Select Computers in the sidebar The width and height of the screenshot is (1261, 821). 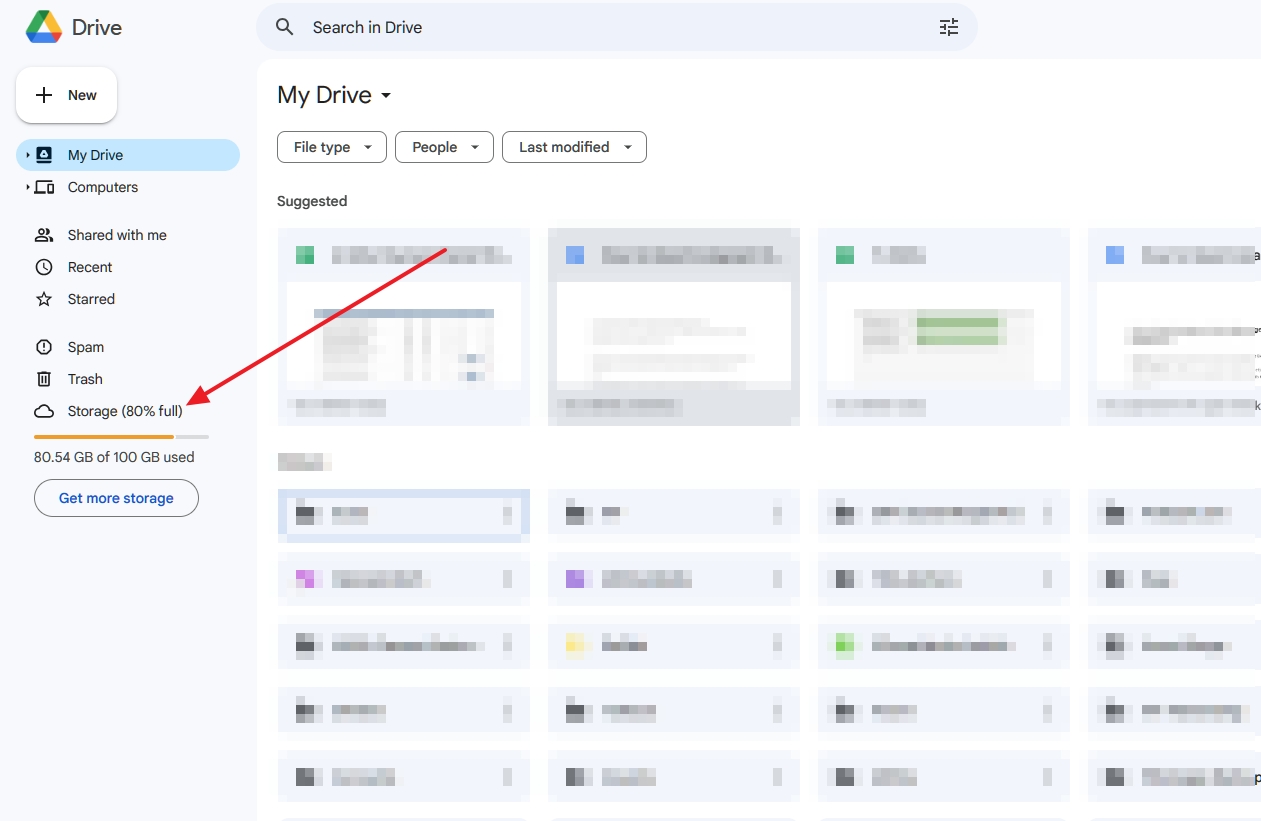click(x=102, y=187)
